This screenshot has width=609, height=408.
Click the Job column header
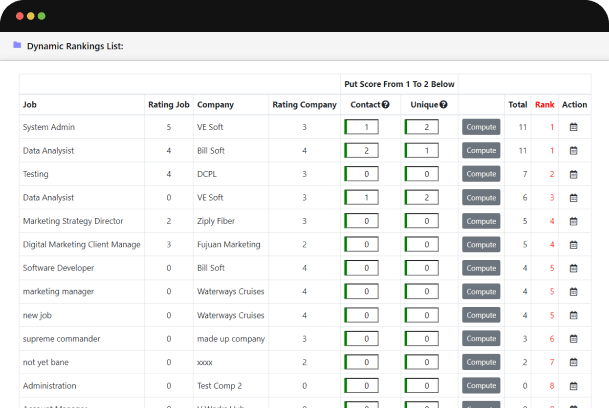(30, 104)
